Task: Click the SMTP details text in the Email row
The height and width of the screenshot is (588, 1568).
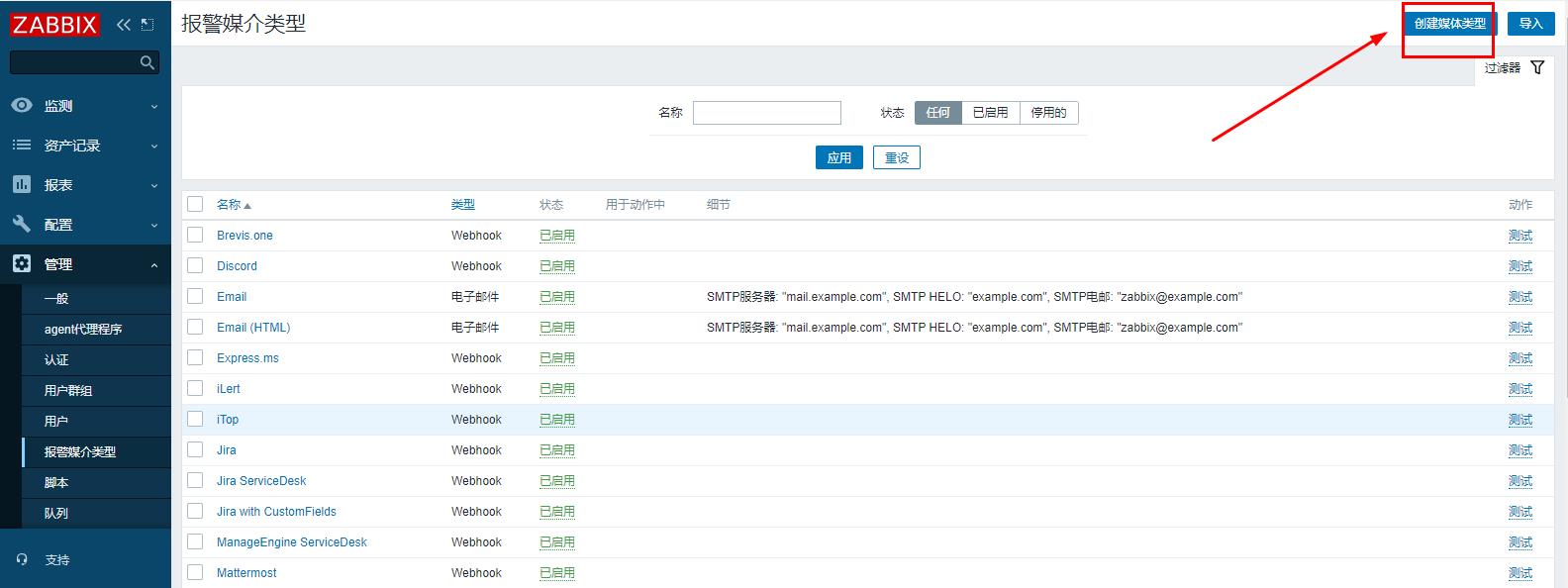Action: click(974, 297)
